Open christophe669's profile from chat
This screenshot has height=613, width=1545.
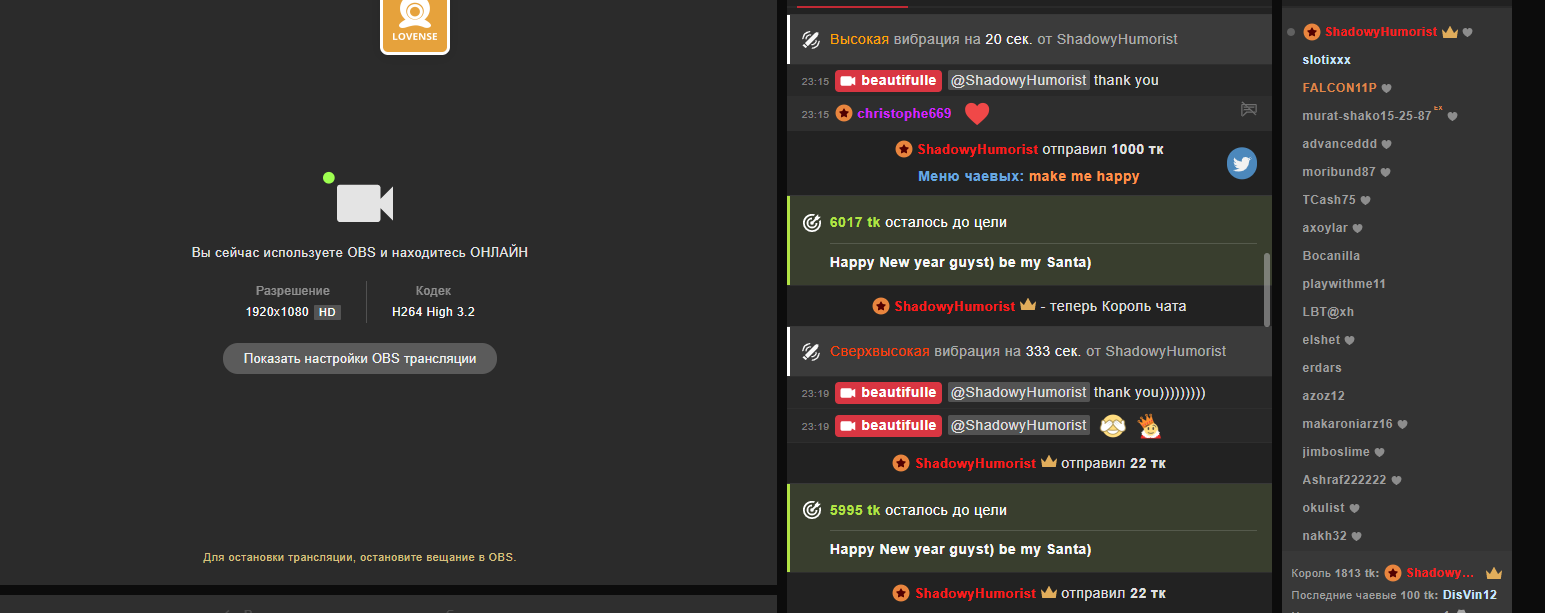point(904,114)
